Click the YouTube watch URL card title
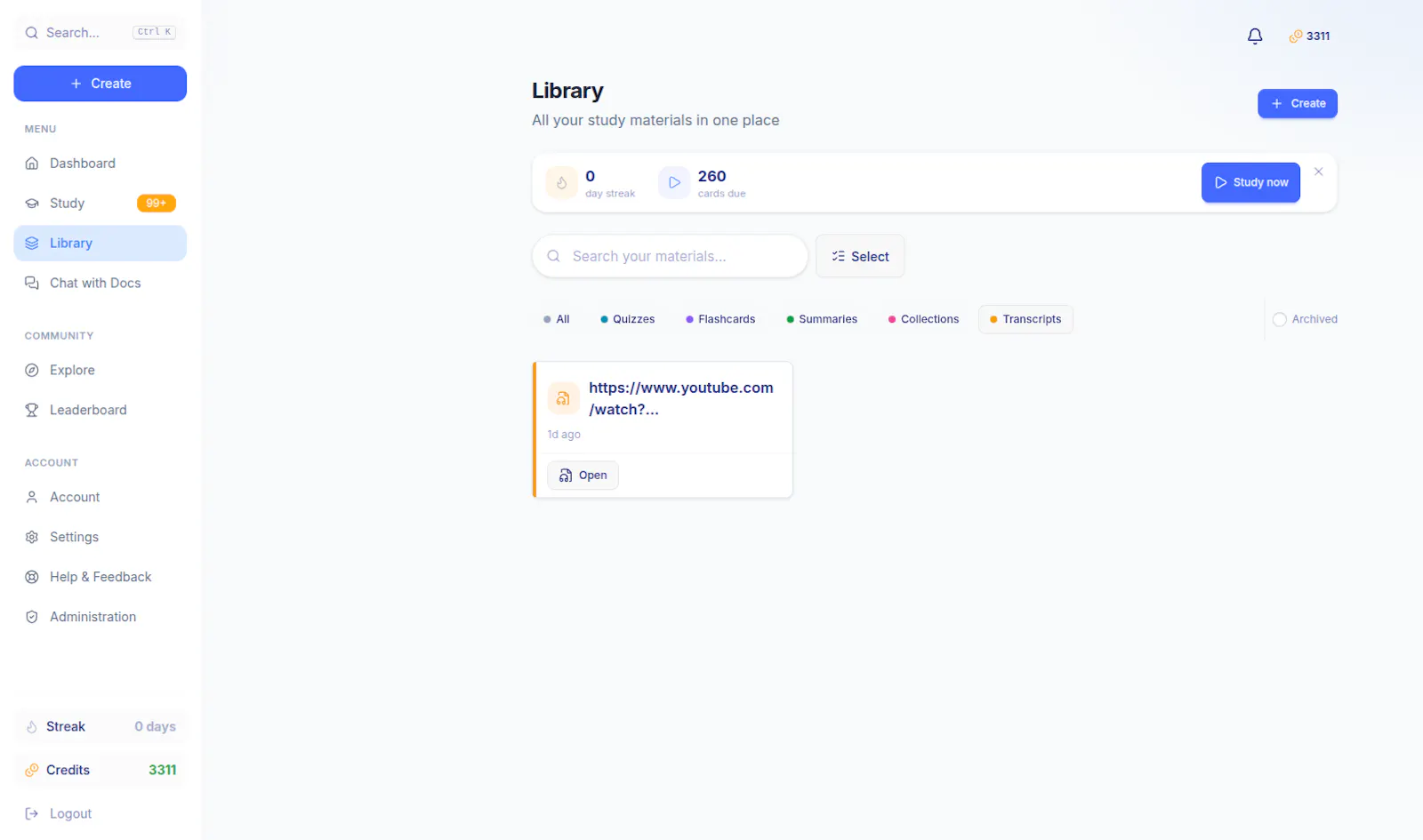Viewport: 1423px width, 840px height. point(681,399)
